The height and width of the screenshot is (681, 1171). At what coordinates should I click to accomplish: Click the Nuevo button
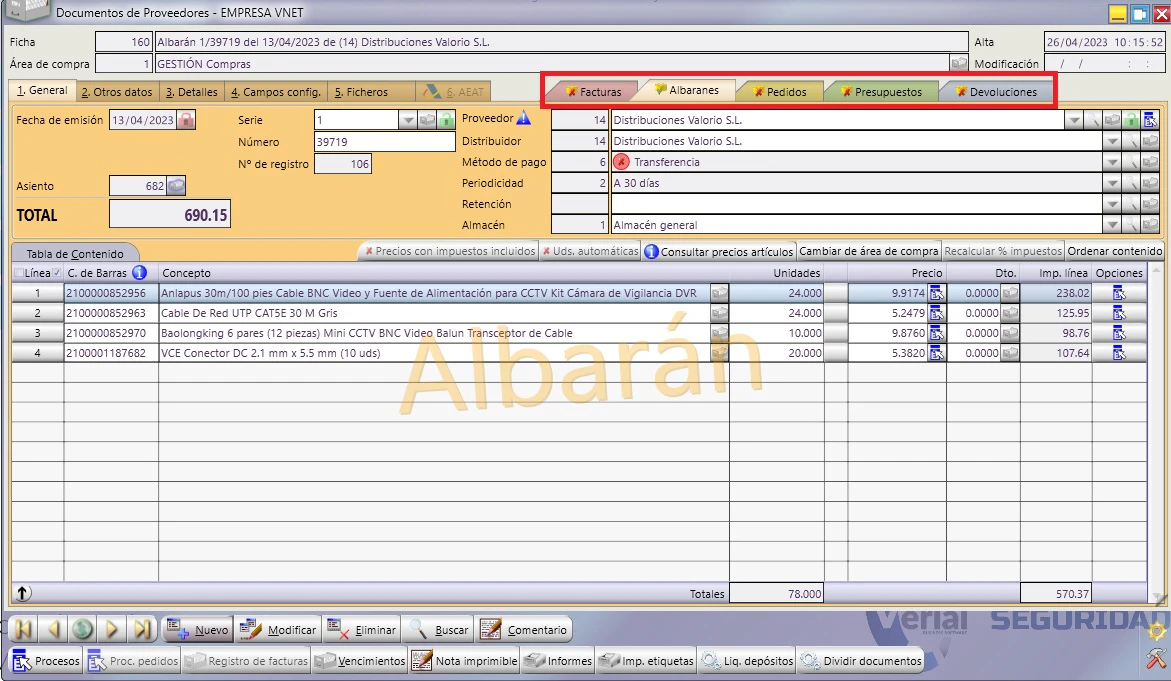(x=198, y=629)
